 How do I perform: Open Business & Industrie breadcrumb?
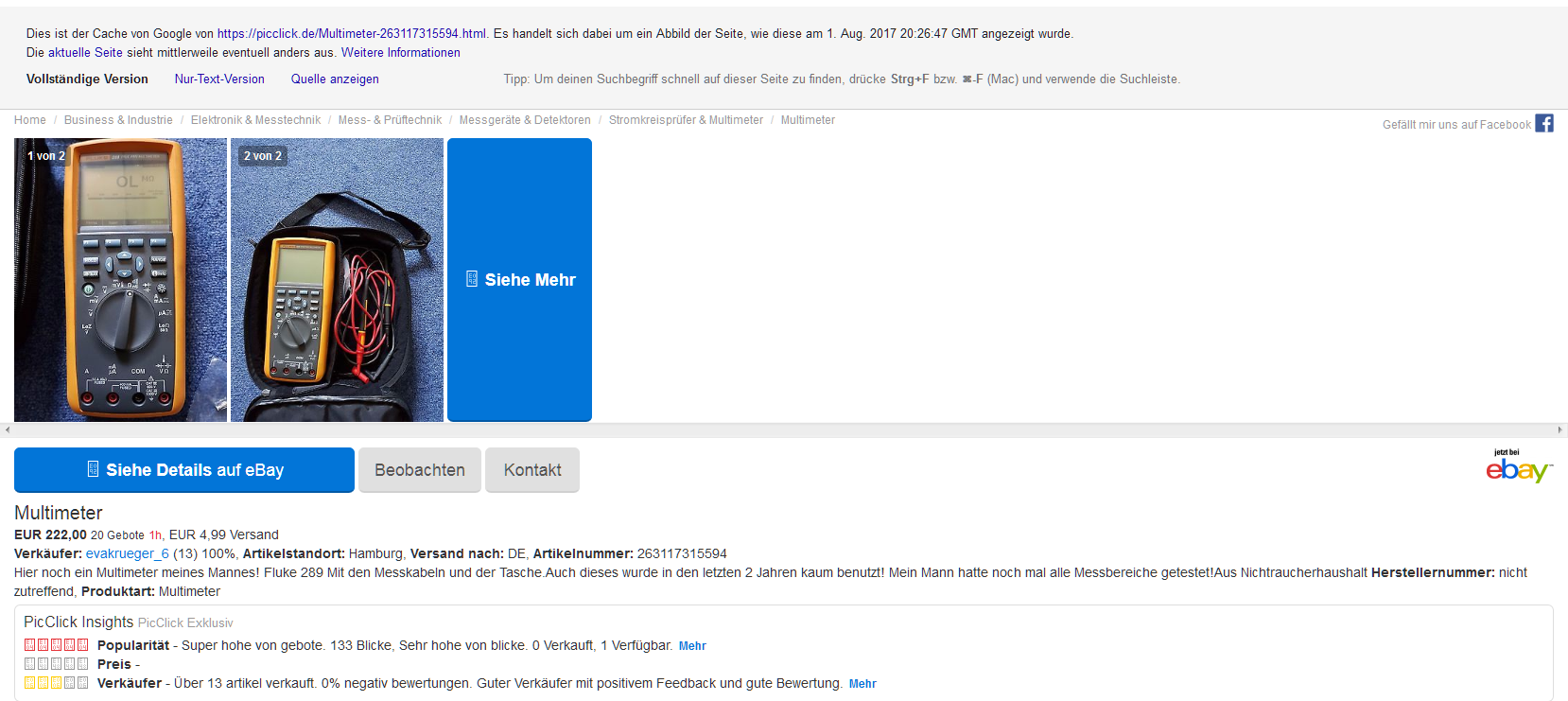pos(118,120)
